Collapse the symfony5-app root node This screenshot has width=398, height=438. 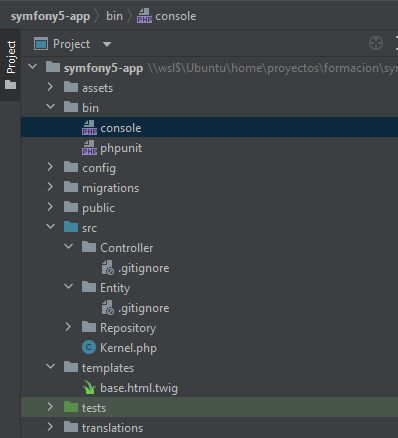click(33, 66)
